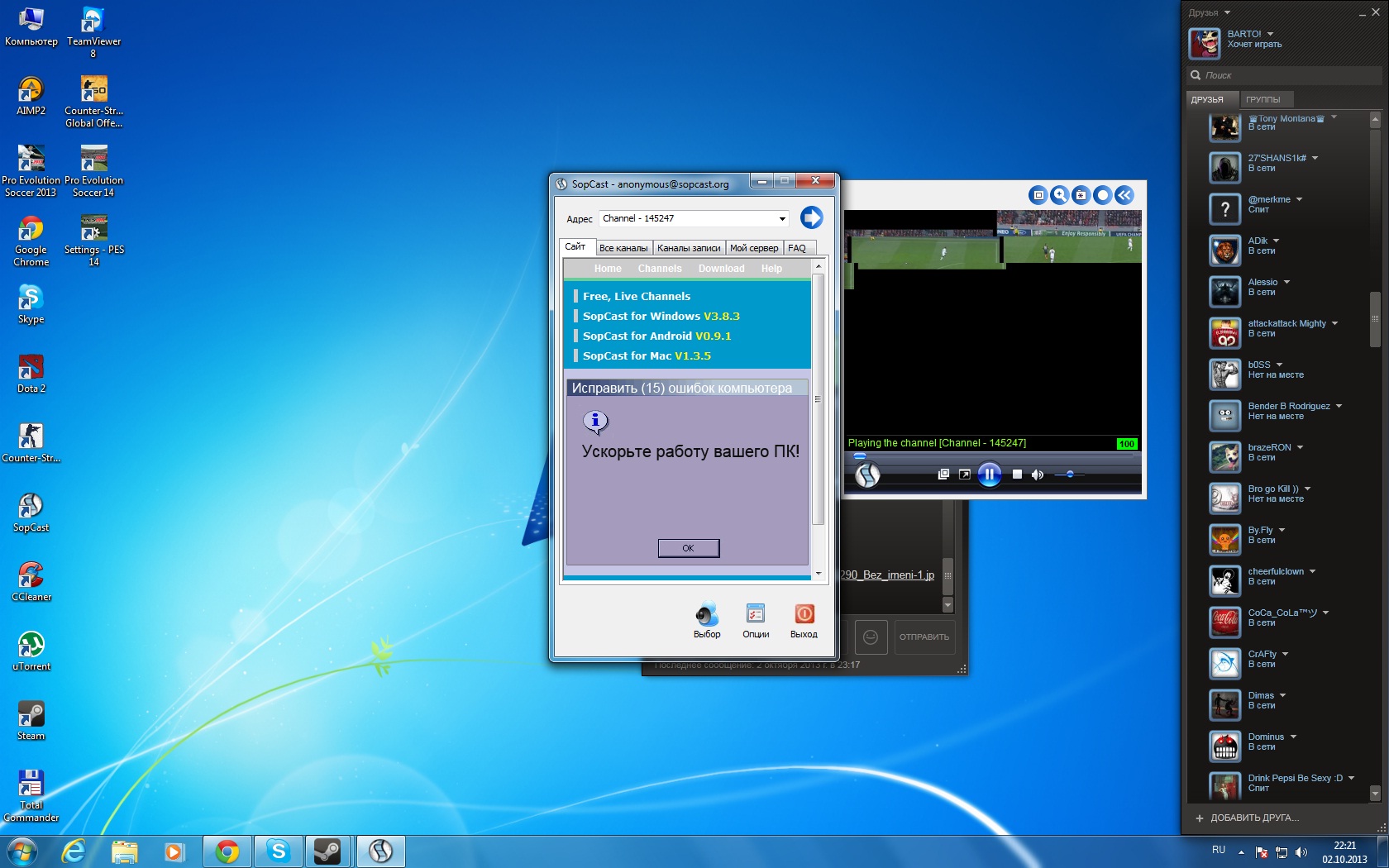Switch to the Мой сервер tab
This screenshot has height=868, width=1389.
click(x=754, y=248)
